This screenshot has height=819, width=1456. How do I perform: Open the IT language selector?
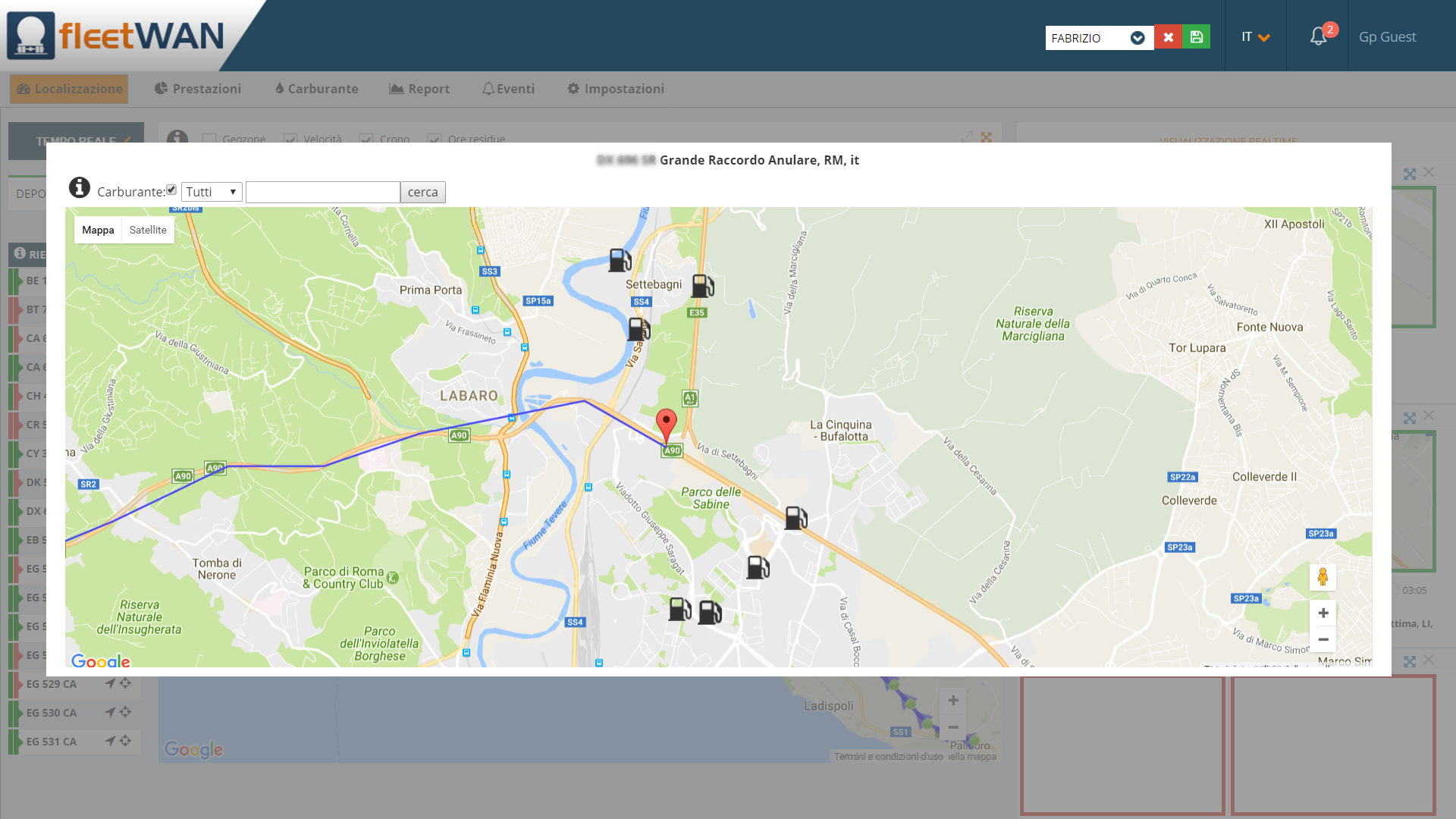click(1256, 36)
